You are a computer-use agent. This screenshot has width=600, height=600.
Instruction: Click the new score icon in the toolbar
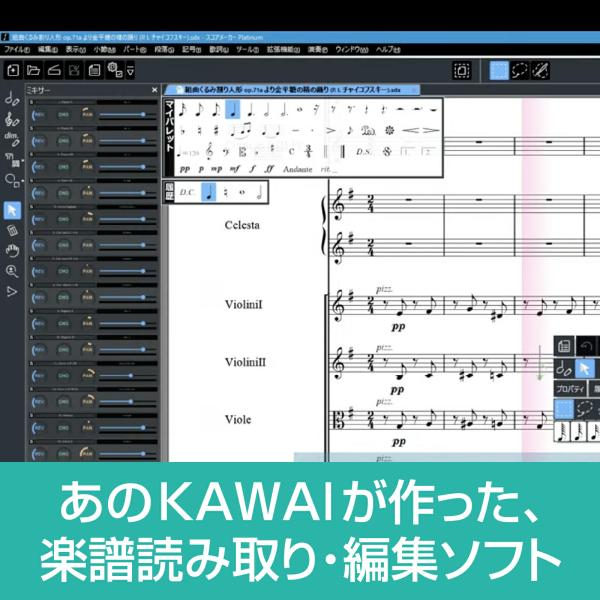point(13,70)
